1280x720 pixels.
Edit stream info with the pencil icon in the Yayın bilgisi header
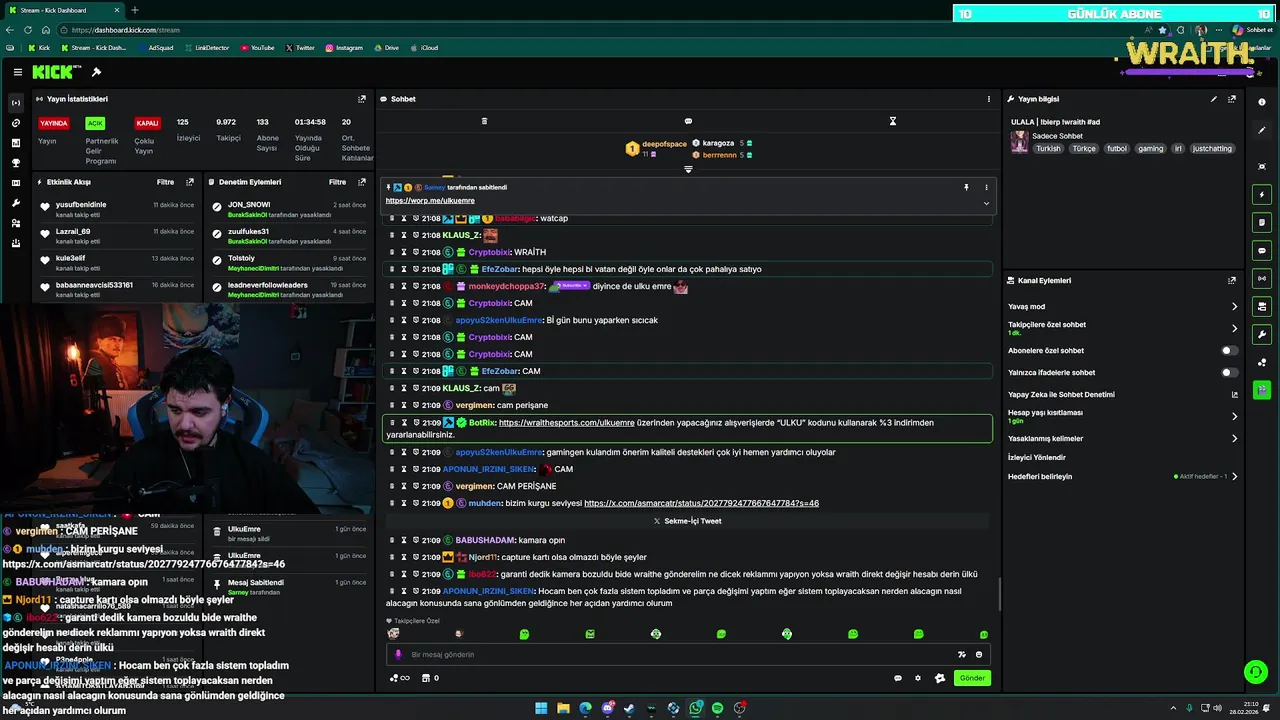pos(1214,99)
